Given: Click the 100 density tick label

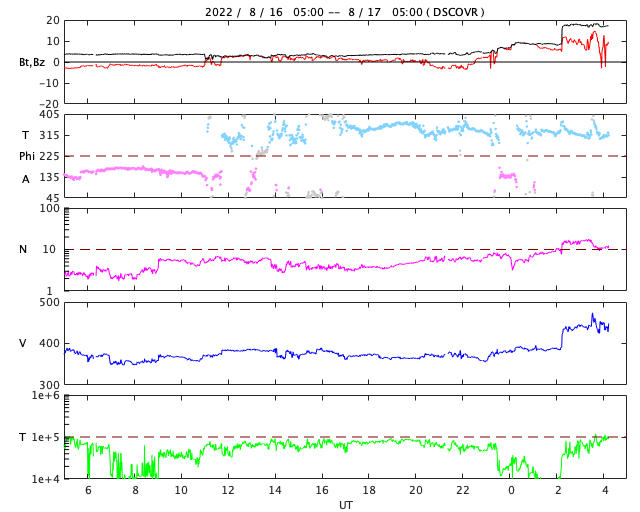Looking at the screenshot, I should [x=49, y=208].
